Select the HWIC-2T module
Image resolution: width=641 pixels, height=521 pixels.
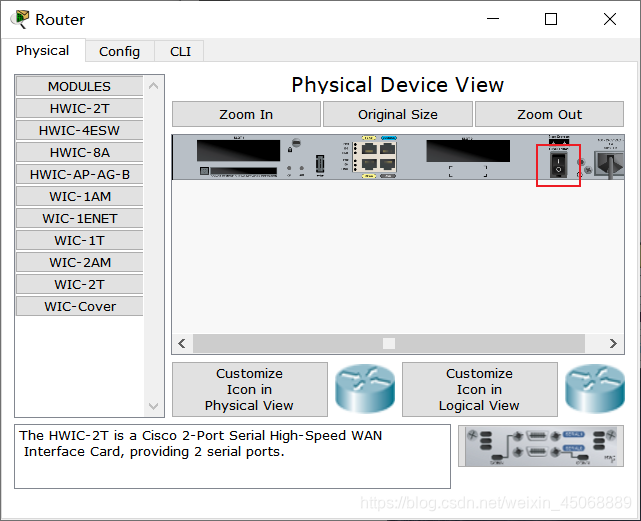coord(80,109)
